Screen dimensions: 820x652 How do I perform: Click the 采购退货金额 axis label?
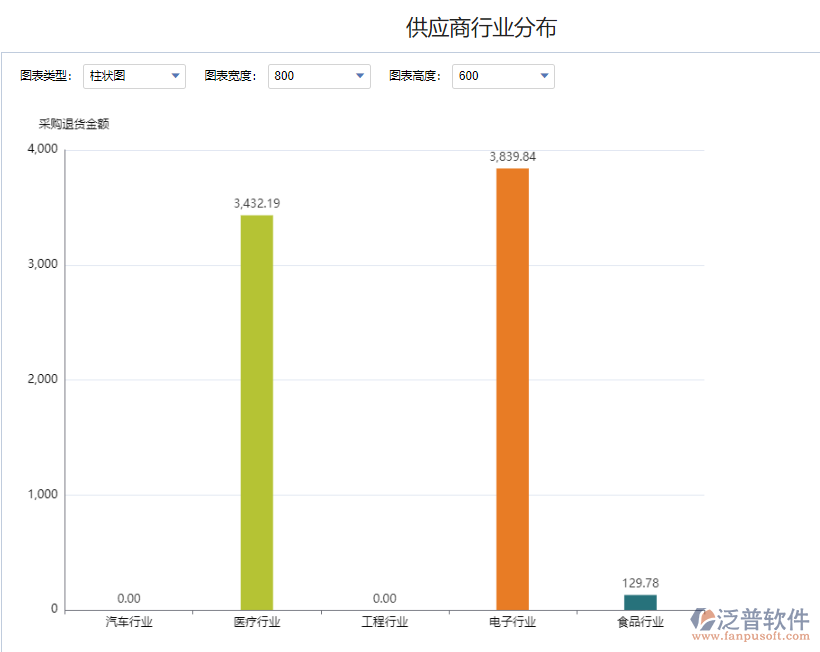point(74,123)
